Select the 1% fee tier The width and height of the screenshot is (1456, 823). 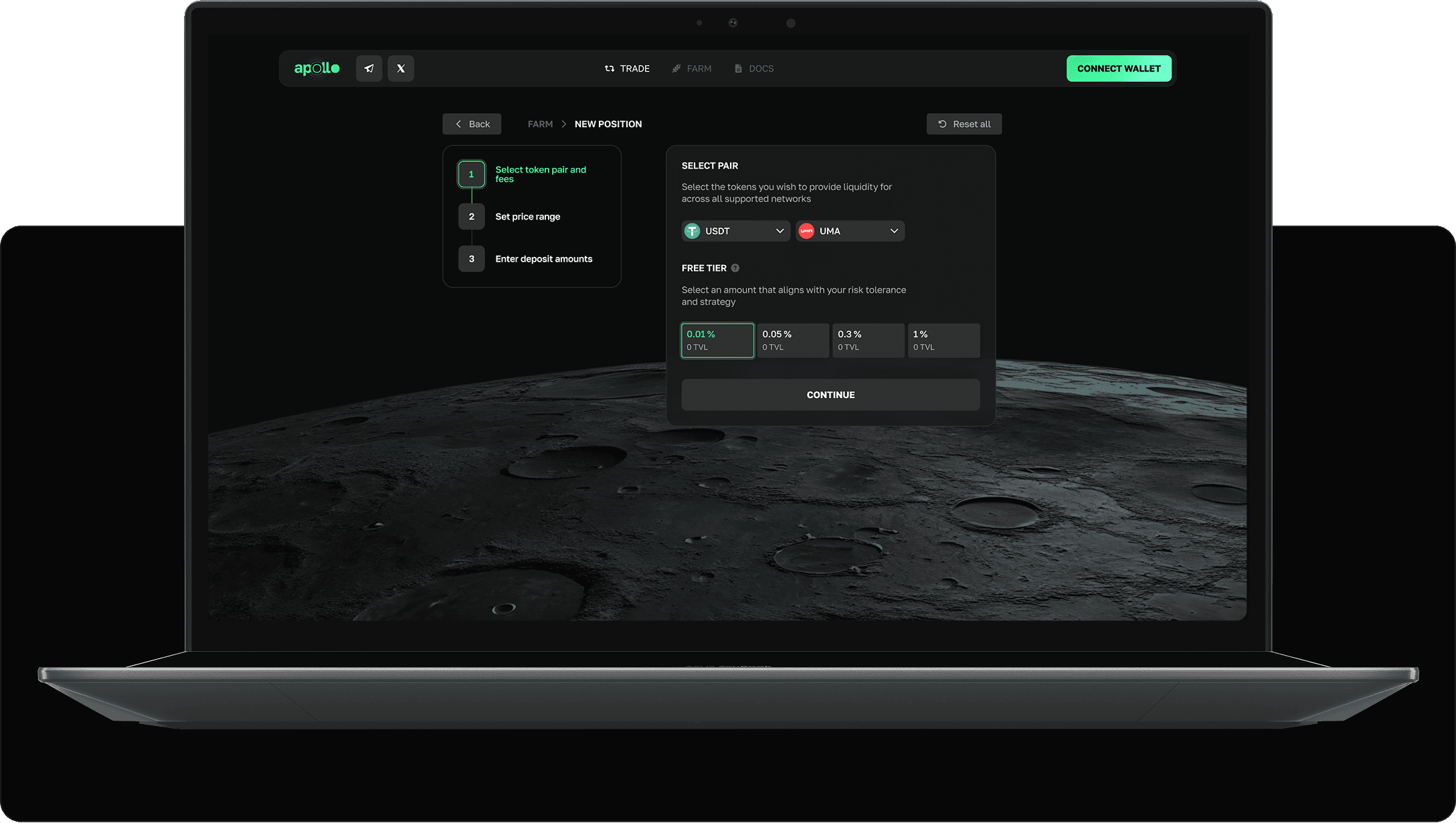[x=944, y=341]
